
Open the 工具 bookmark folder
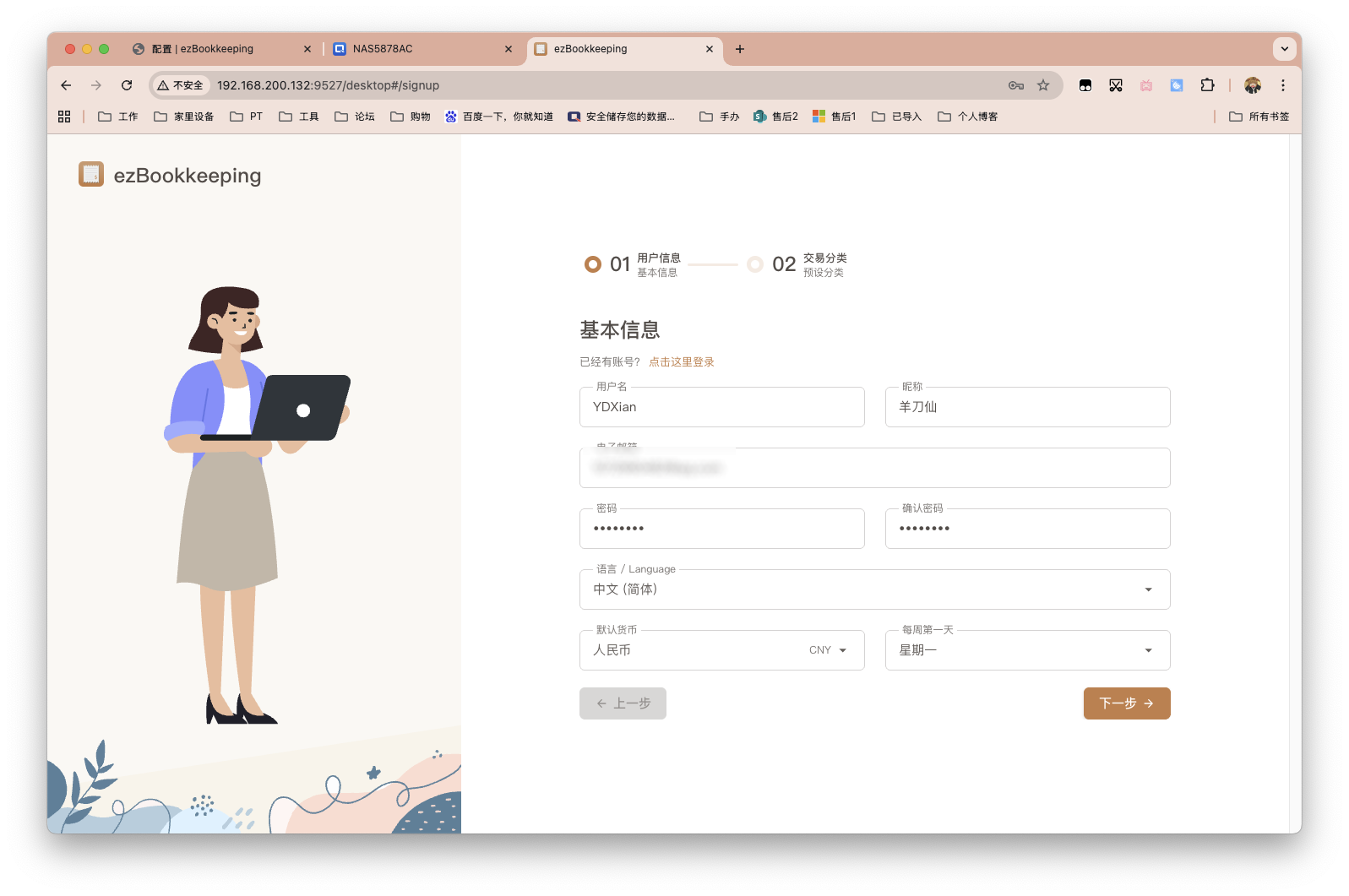[299, 117]
